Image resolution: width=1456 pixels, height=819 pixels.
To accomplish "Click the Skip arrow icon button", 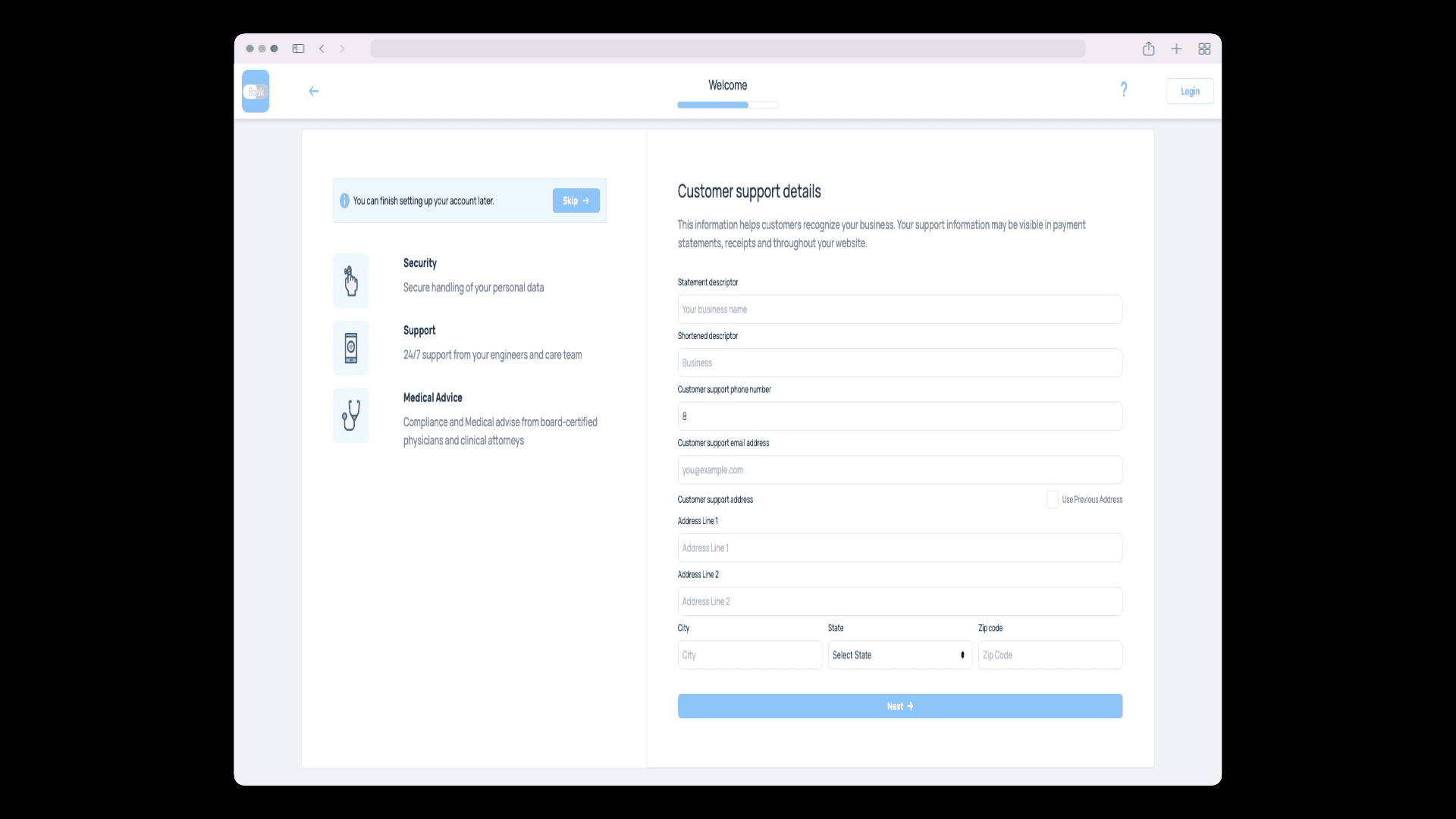I will [x=586, y=199].
